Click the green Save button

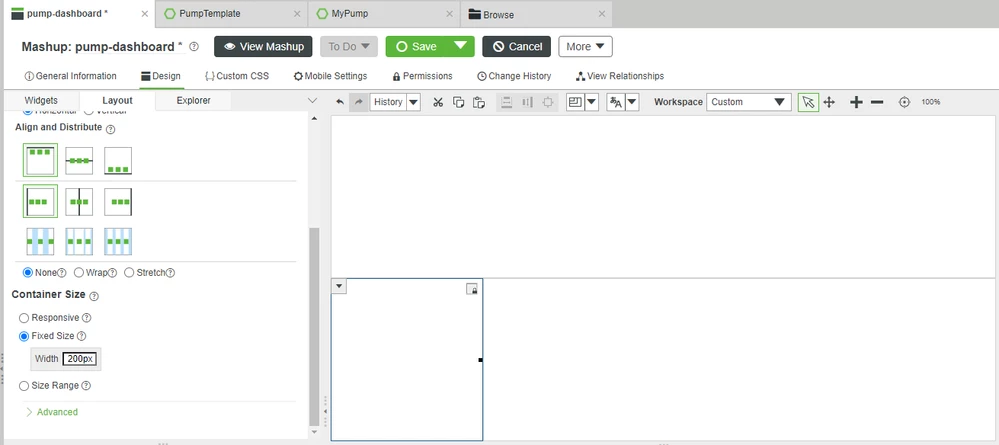[x=416, y=47]
